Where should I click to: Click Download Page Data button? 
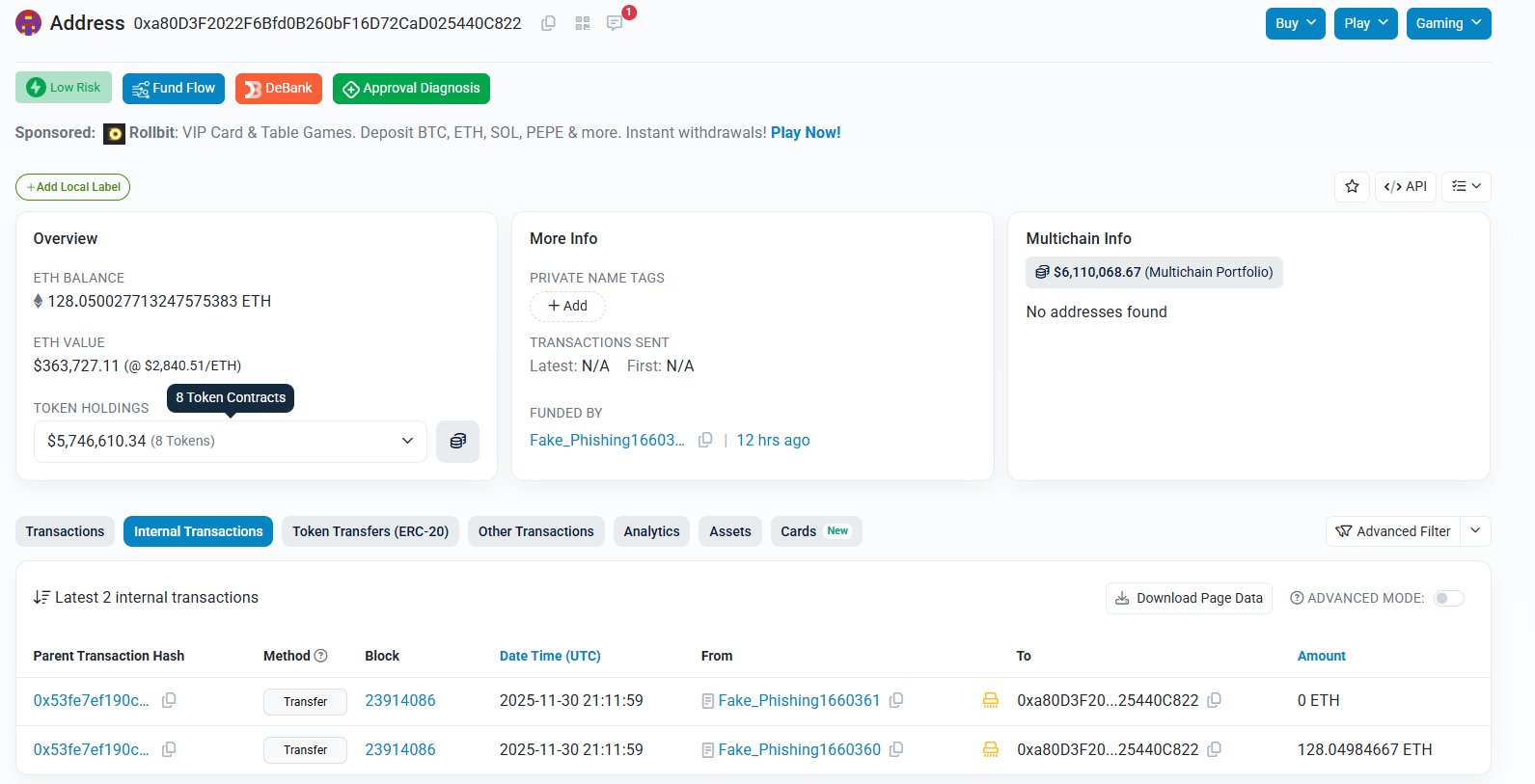[x=1189, y=598]
